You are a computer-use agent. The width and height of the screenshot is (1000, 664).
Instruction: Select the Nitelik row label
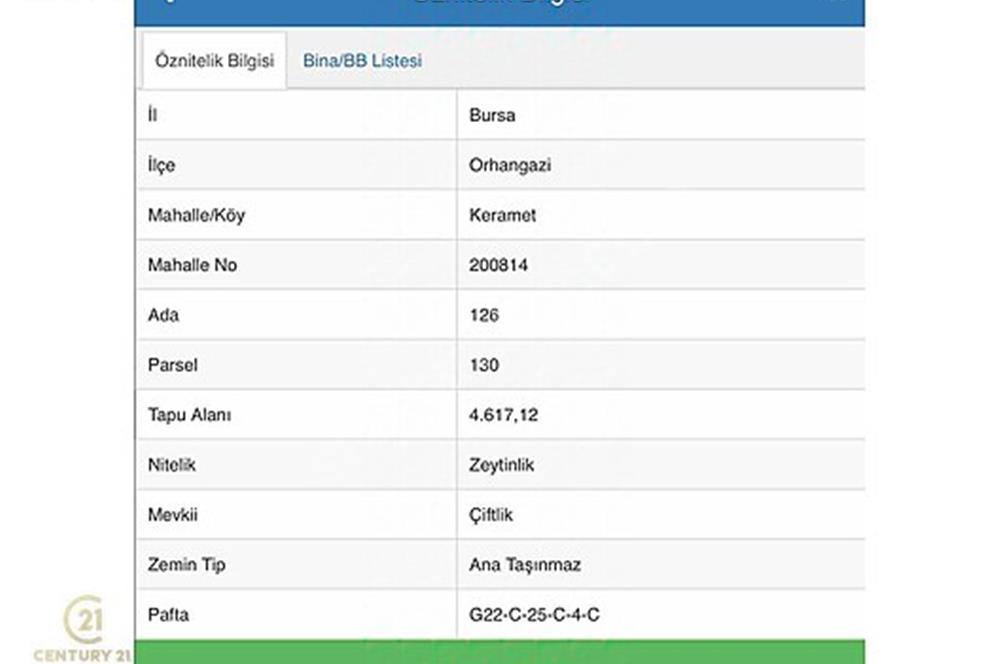(x=172, y=465)
